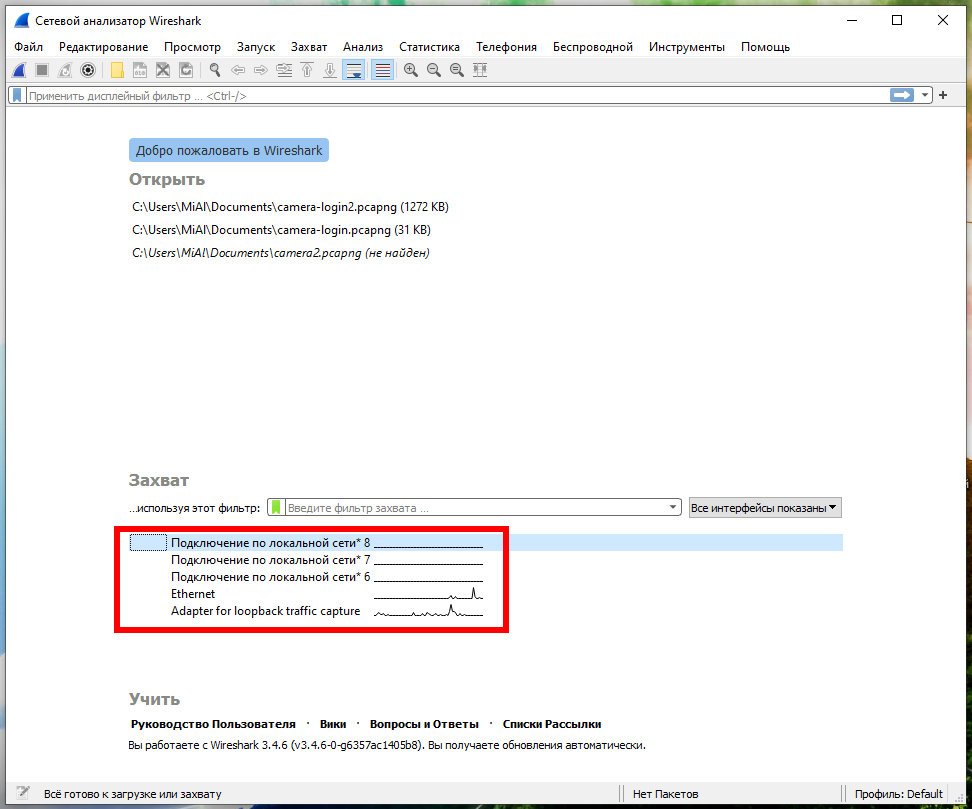Reset text zoom to normal size
Viewport: 972px width, 809px height.
pos(456,70)
